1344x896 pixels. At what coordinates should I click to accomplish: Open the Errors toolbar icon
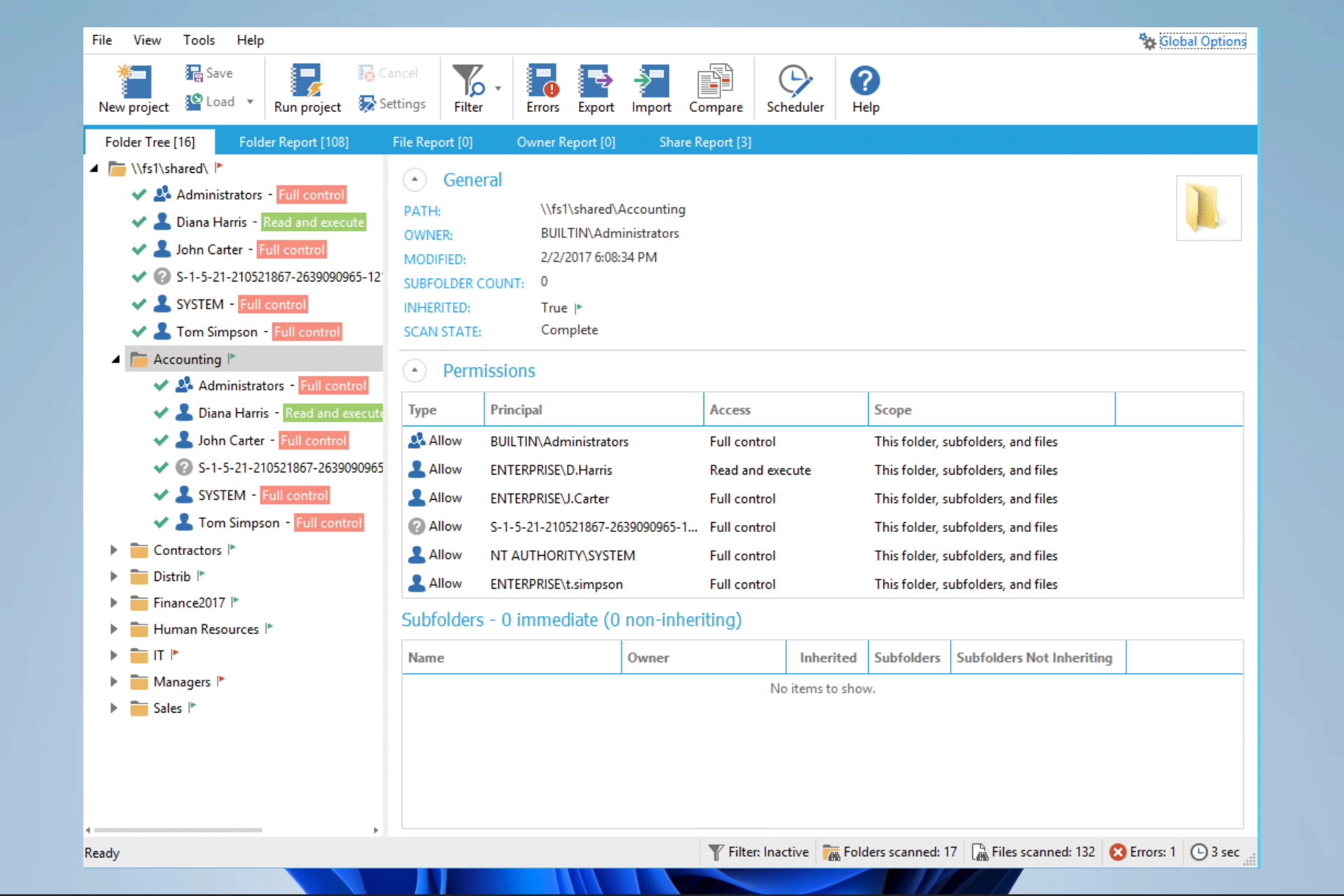542,81
